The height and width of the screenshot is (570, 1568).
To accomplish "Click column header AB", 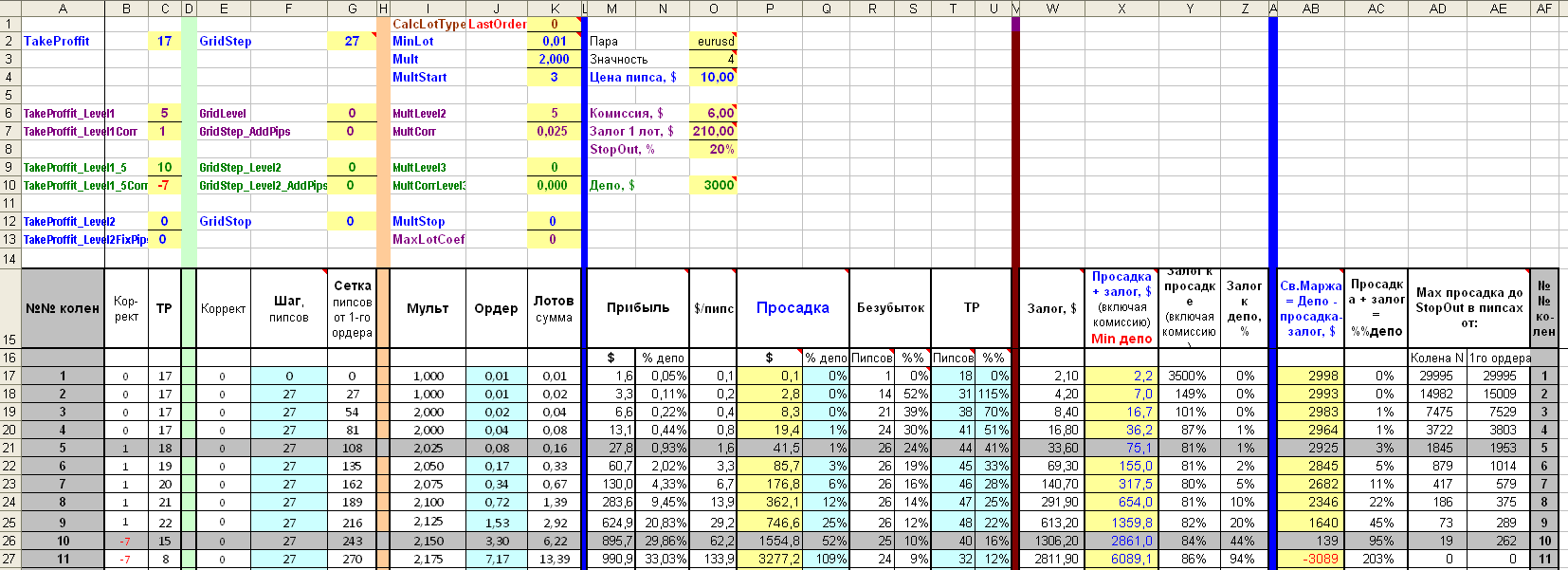I will (1311, 9).
